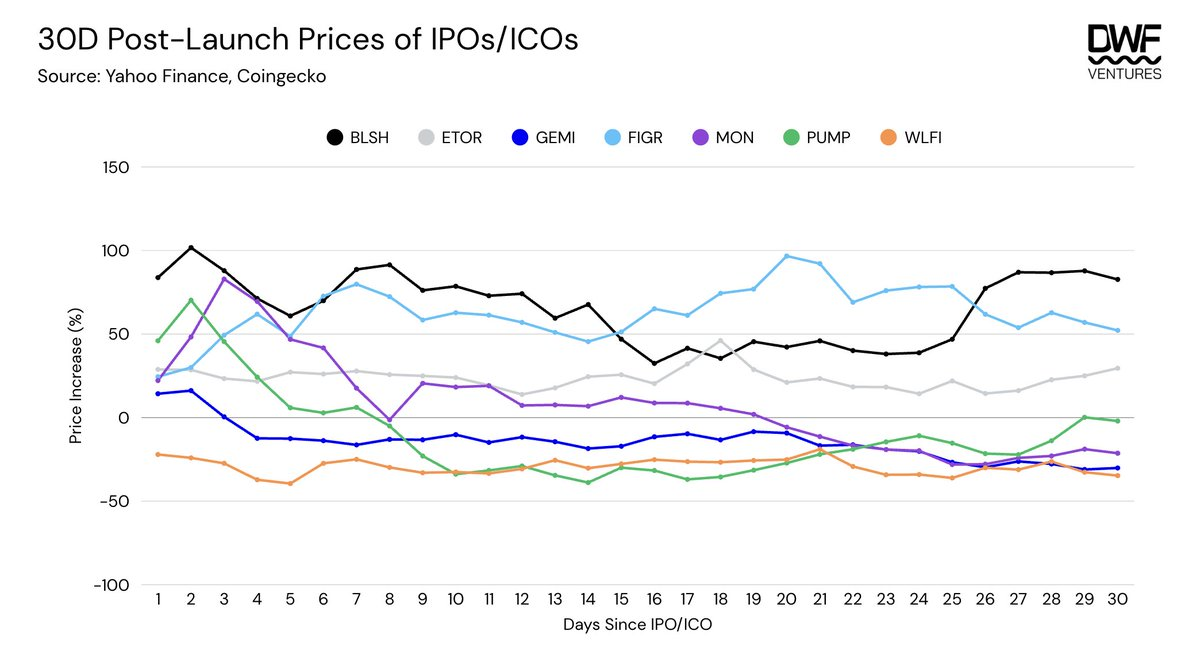
Task: Click the chart title text
Action: tap(308, 41)
